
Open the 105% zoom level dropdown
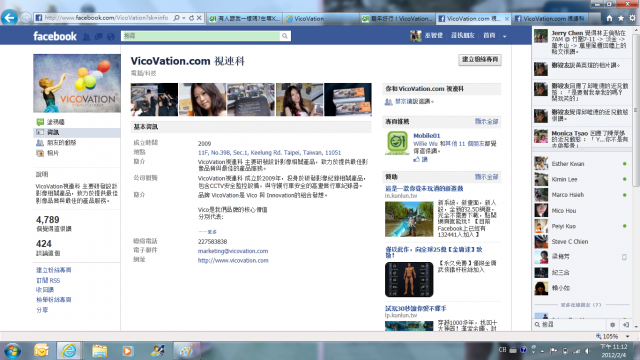(628, 336)
